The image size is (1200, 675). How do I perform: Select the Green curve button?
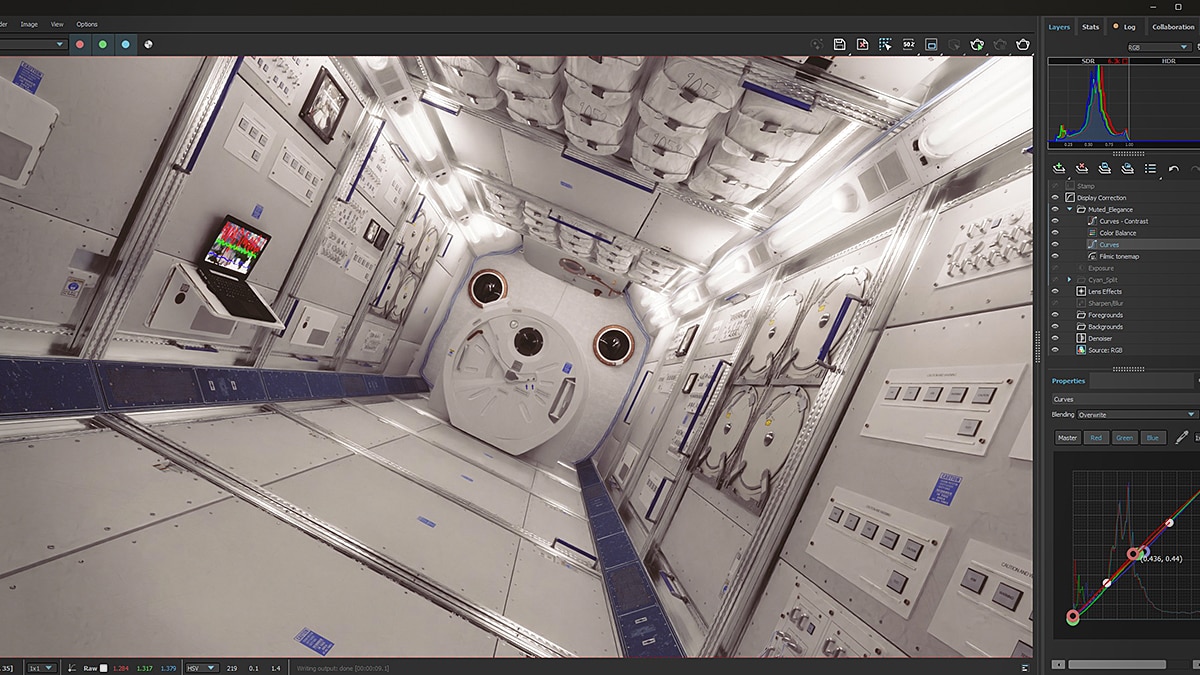(x=1124, y=437)
